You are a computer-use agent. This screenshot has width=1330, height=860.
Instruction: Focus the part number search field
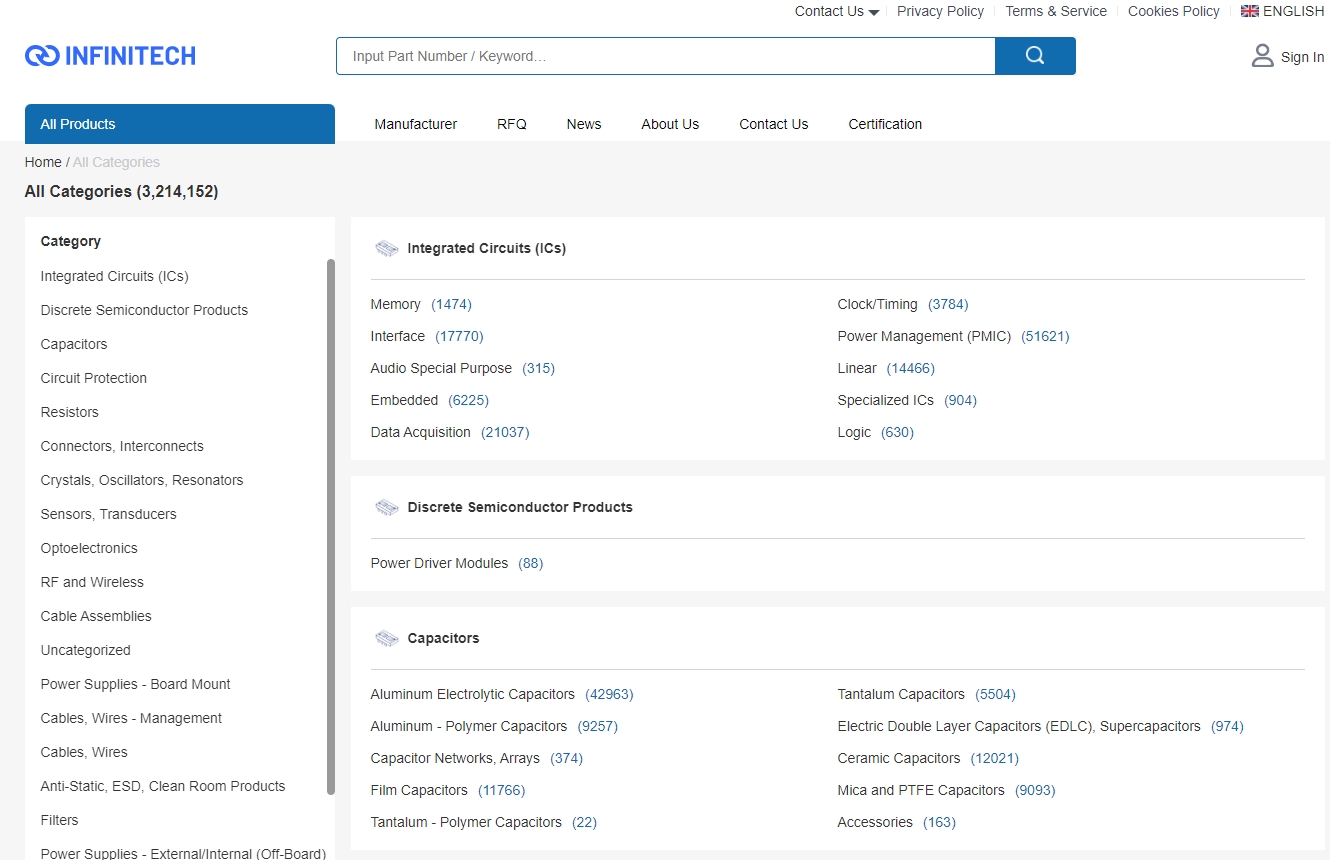[665, 56]
